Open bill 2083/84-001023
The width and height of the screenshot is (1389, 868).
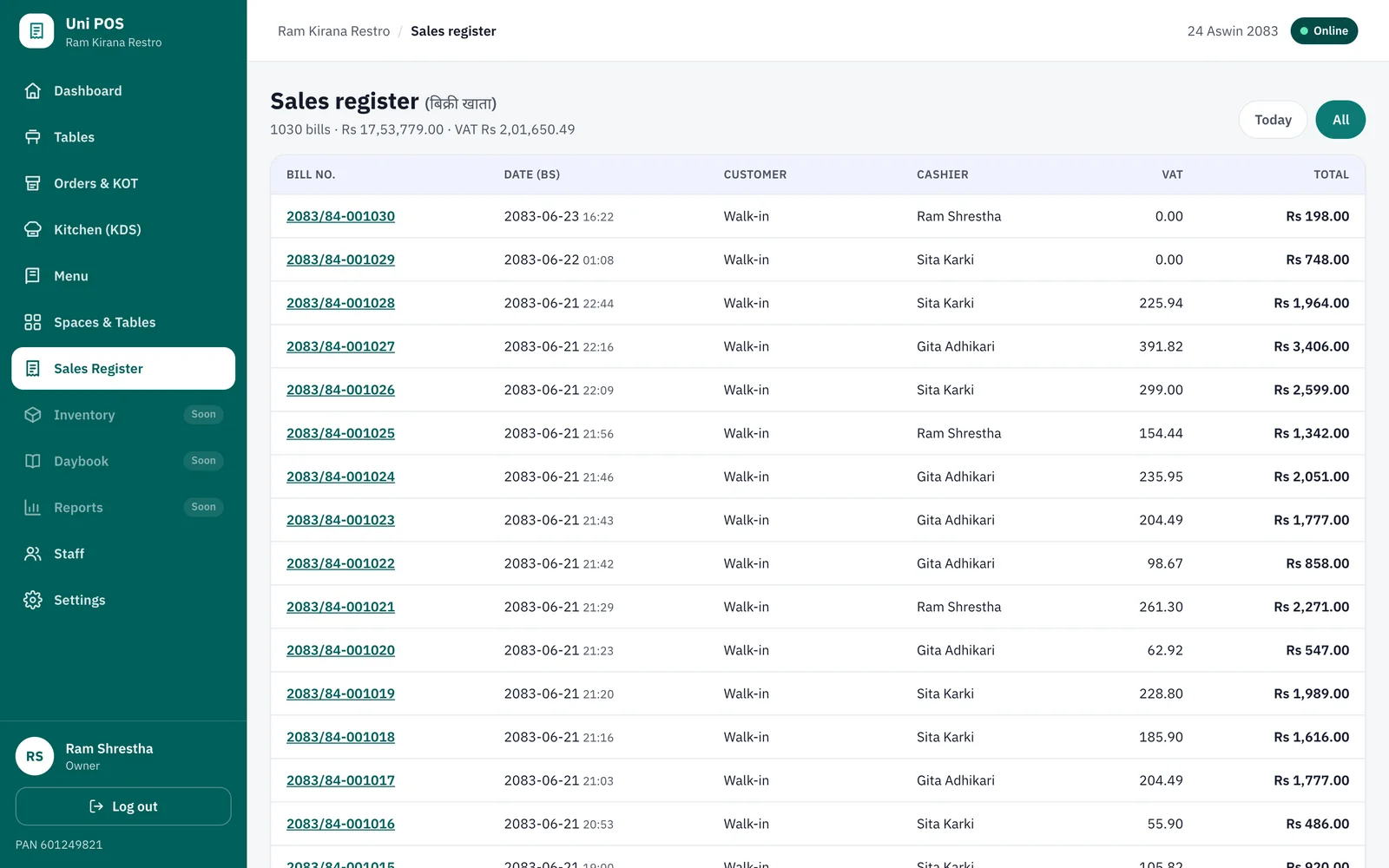340,520
